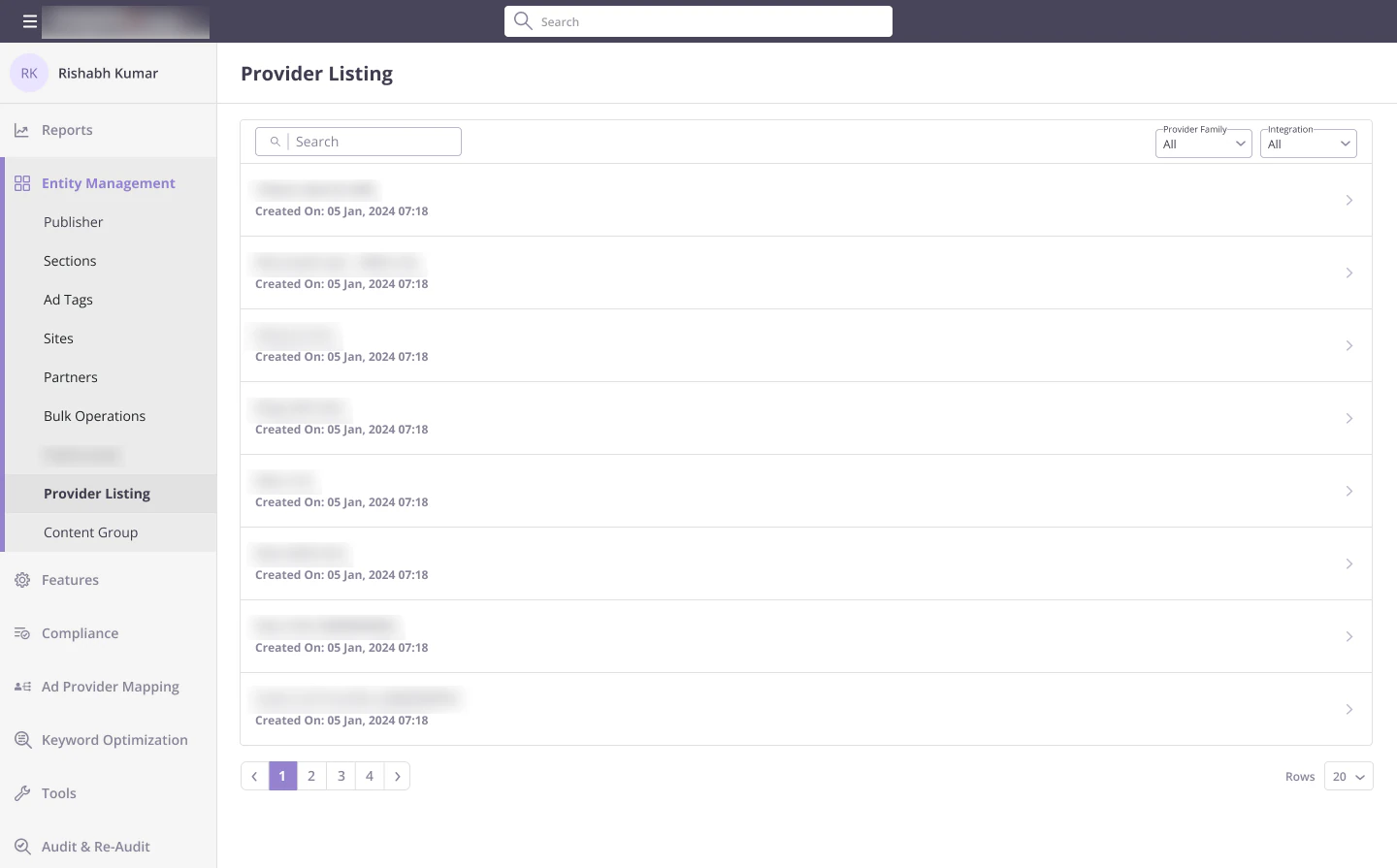Go to page 2

311,776
